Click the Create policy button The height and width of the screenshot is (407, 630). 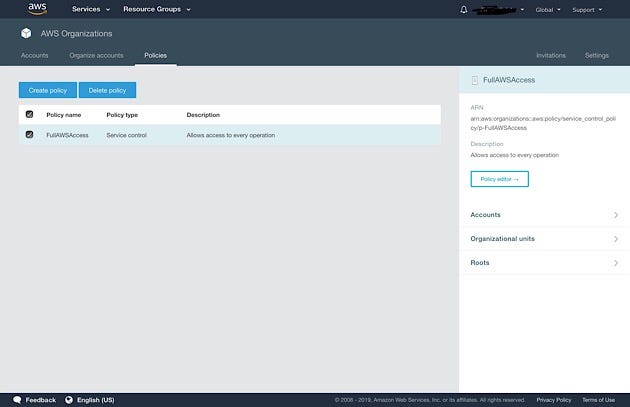[48, 90]
